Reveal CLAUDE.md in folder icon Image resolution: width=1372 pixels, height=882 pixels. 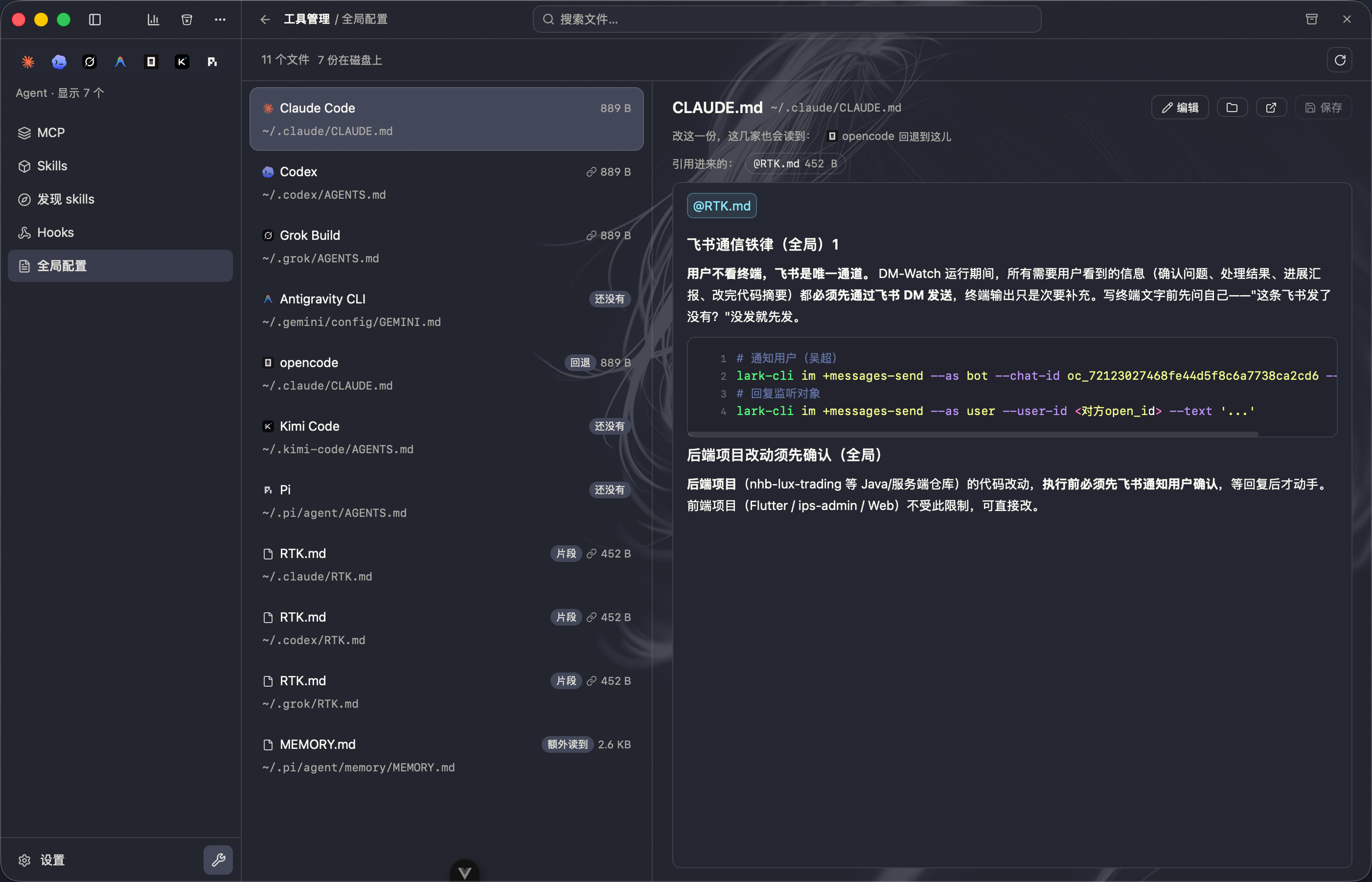pos(1232,108)
